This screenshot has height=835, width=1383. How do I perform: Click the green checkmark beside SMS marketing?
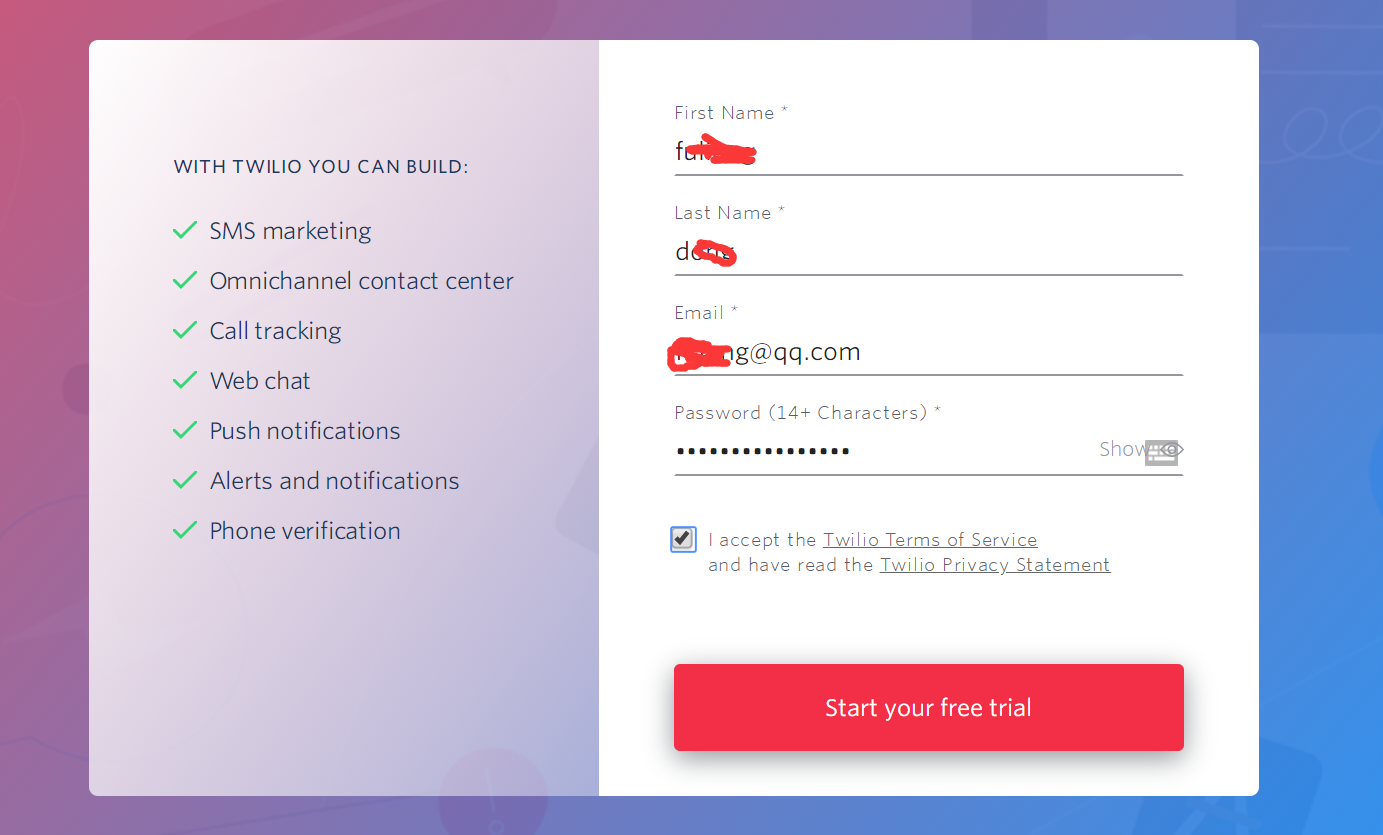185,231
